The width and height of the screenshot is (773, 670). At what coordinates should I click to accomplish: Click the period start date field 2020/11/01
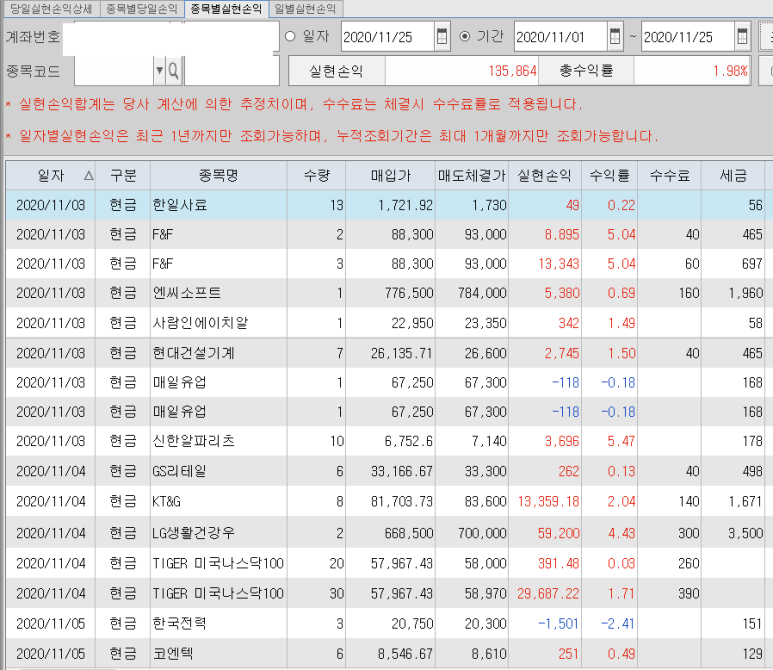pyautogui.click(x=561, y=36)
